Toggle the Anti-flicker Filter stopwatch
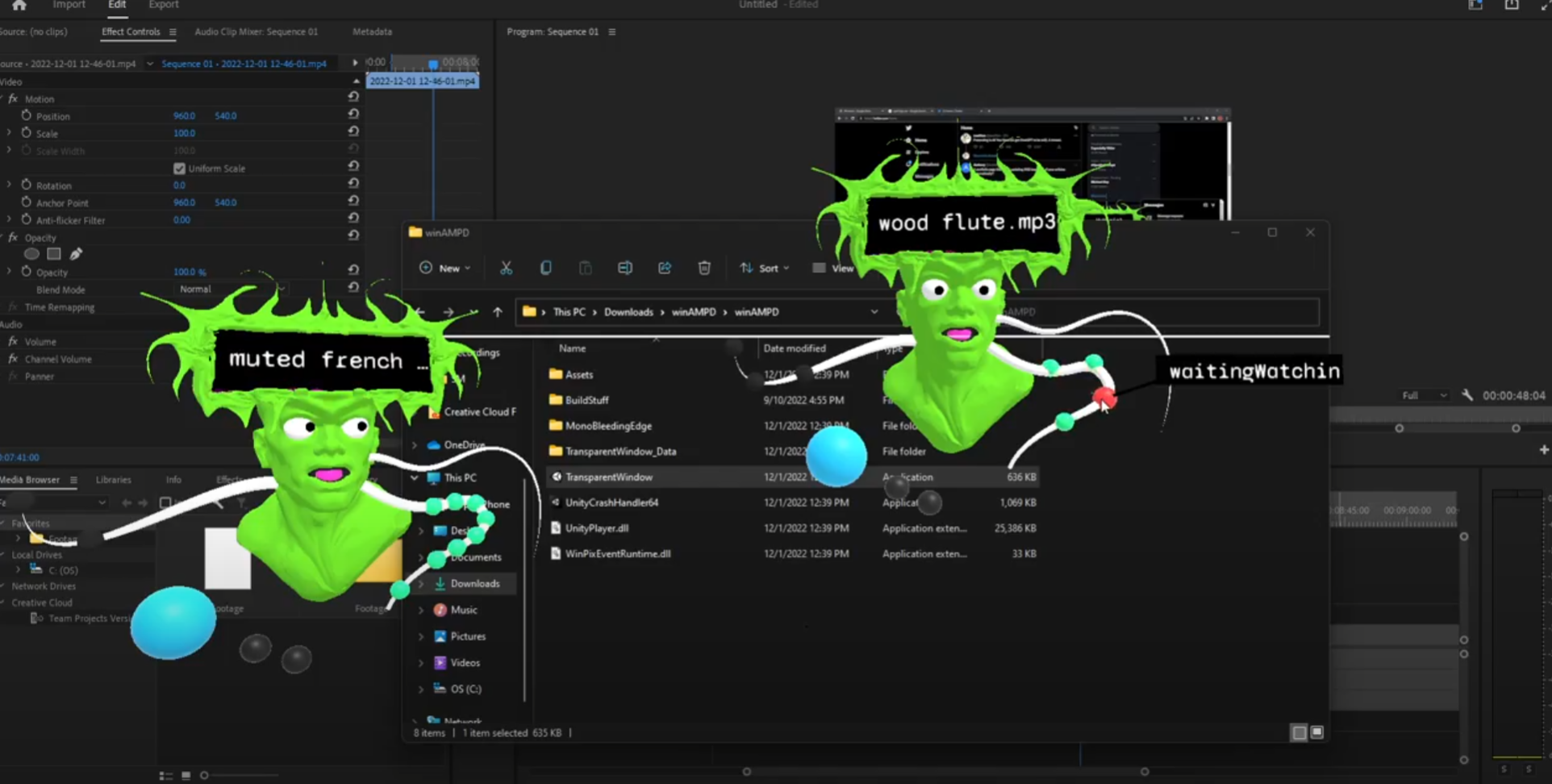1552x784 pixels. (27, 219)
